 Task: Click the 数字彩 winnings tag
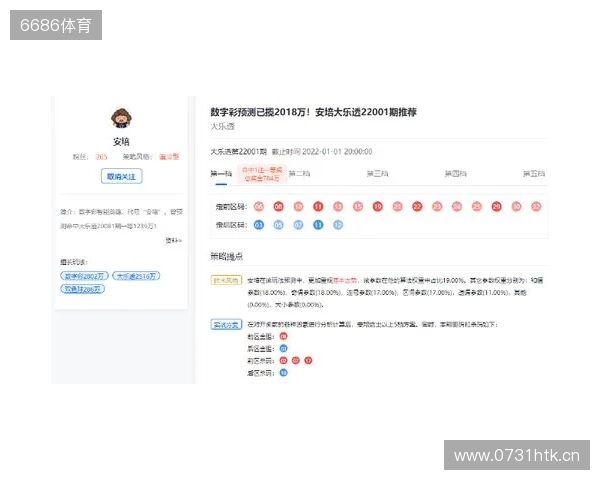point(85,276)
